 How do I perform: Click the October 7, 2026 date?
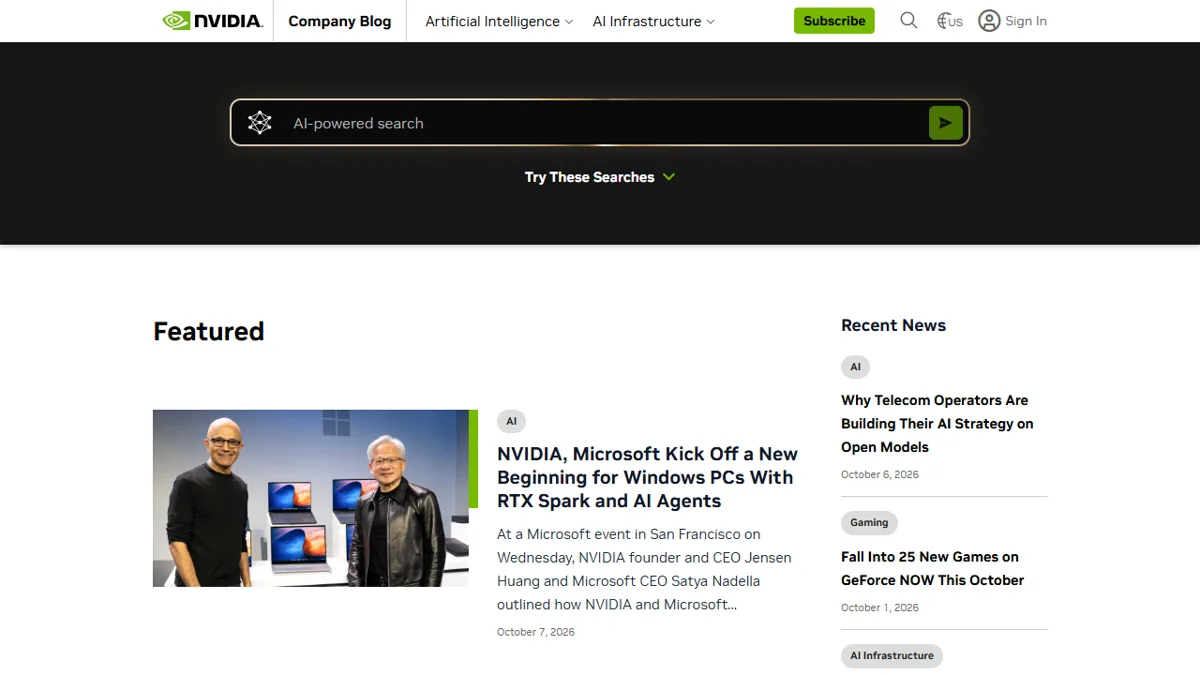[x=536, y=632]
